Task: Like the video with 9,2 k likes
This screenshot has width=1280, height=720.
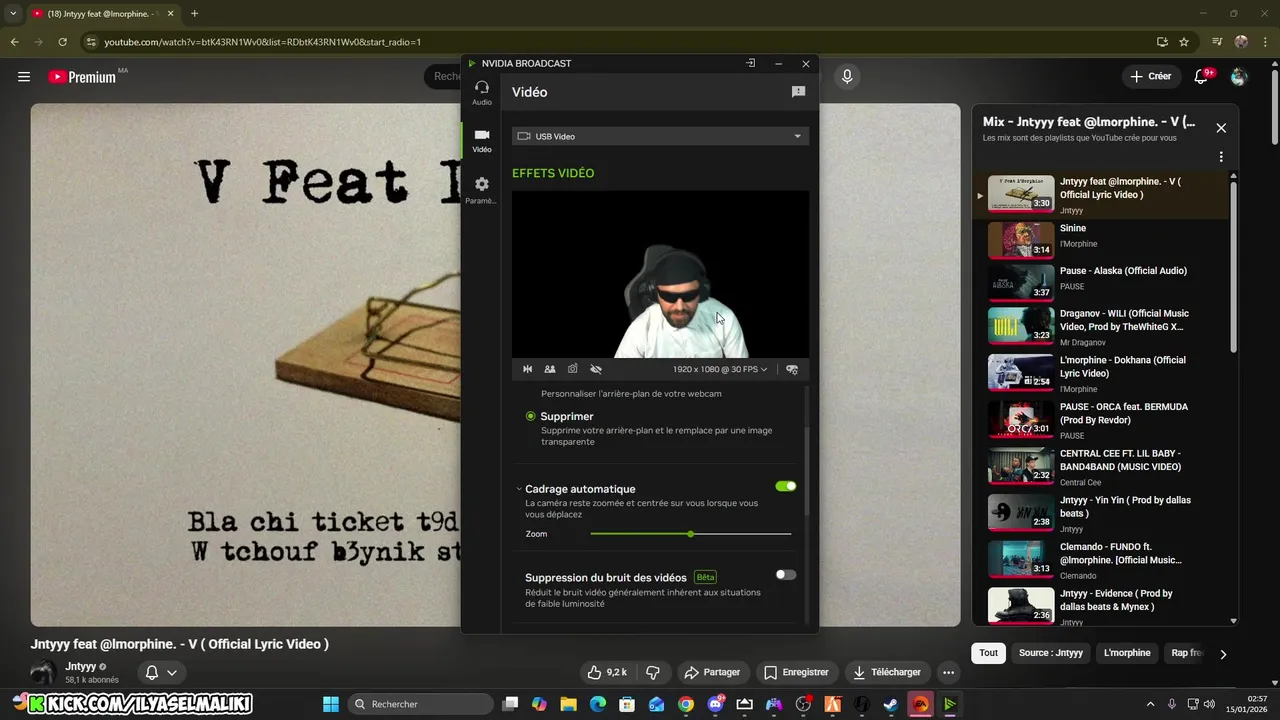Action: [608, 672]
